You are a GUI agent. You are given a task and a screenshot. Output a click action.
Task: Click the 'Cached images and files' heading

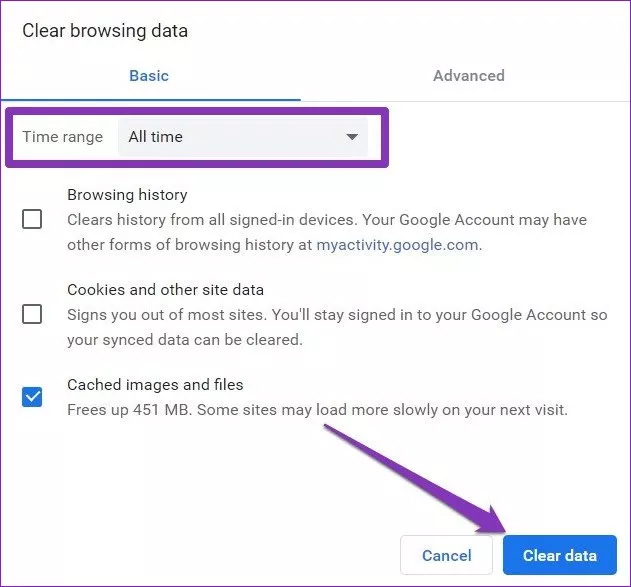coord(155,385)
